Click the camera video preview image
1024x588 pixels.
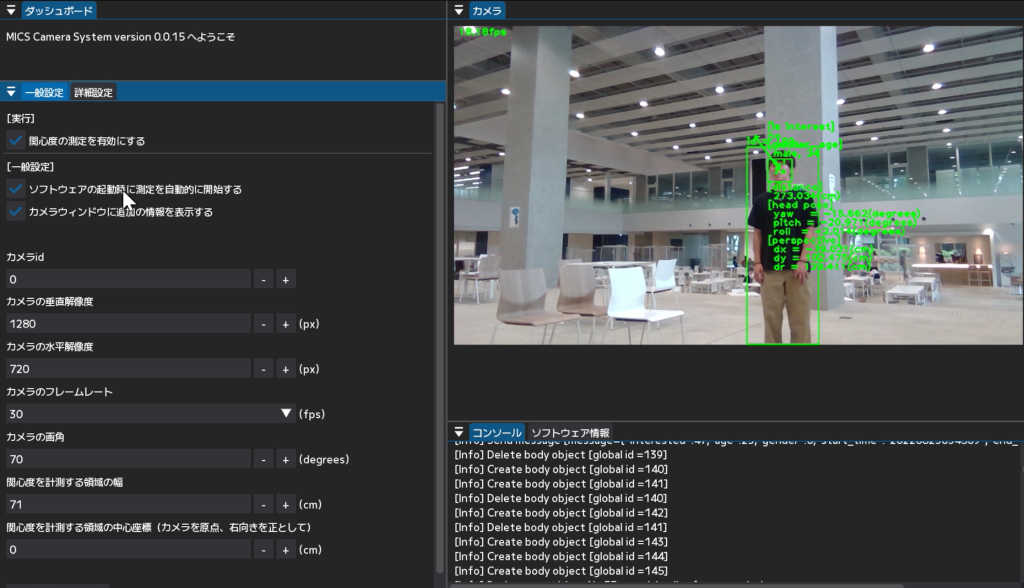[738, 185]
